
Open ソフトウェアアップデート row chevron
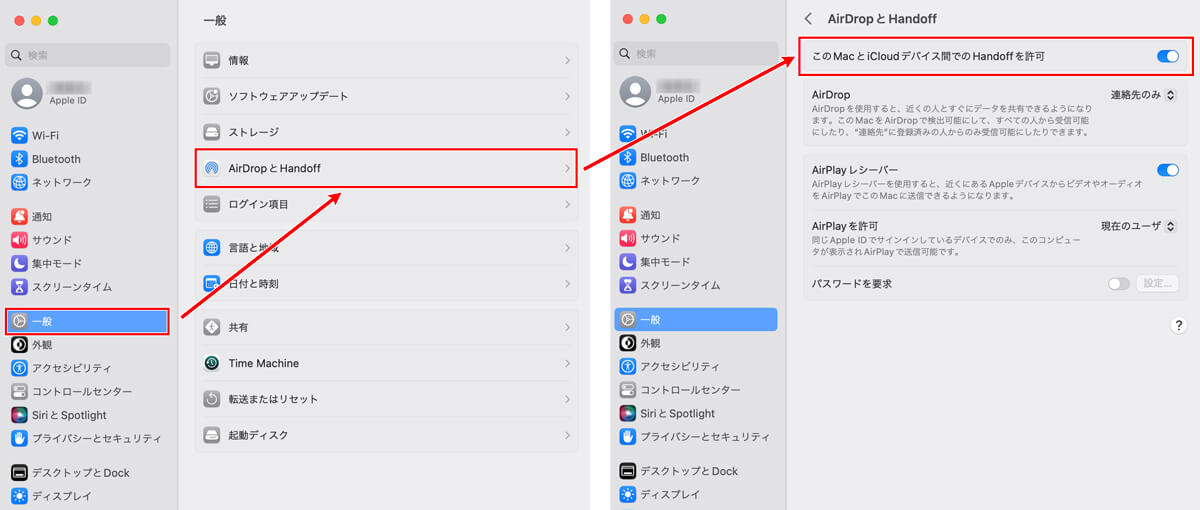[567, 96]
